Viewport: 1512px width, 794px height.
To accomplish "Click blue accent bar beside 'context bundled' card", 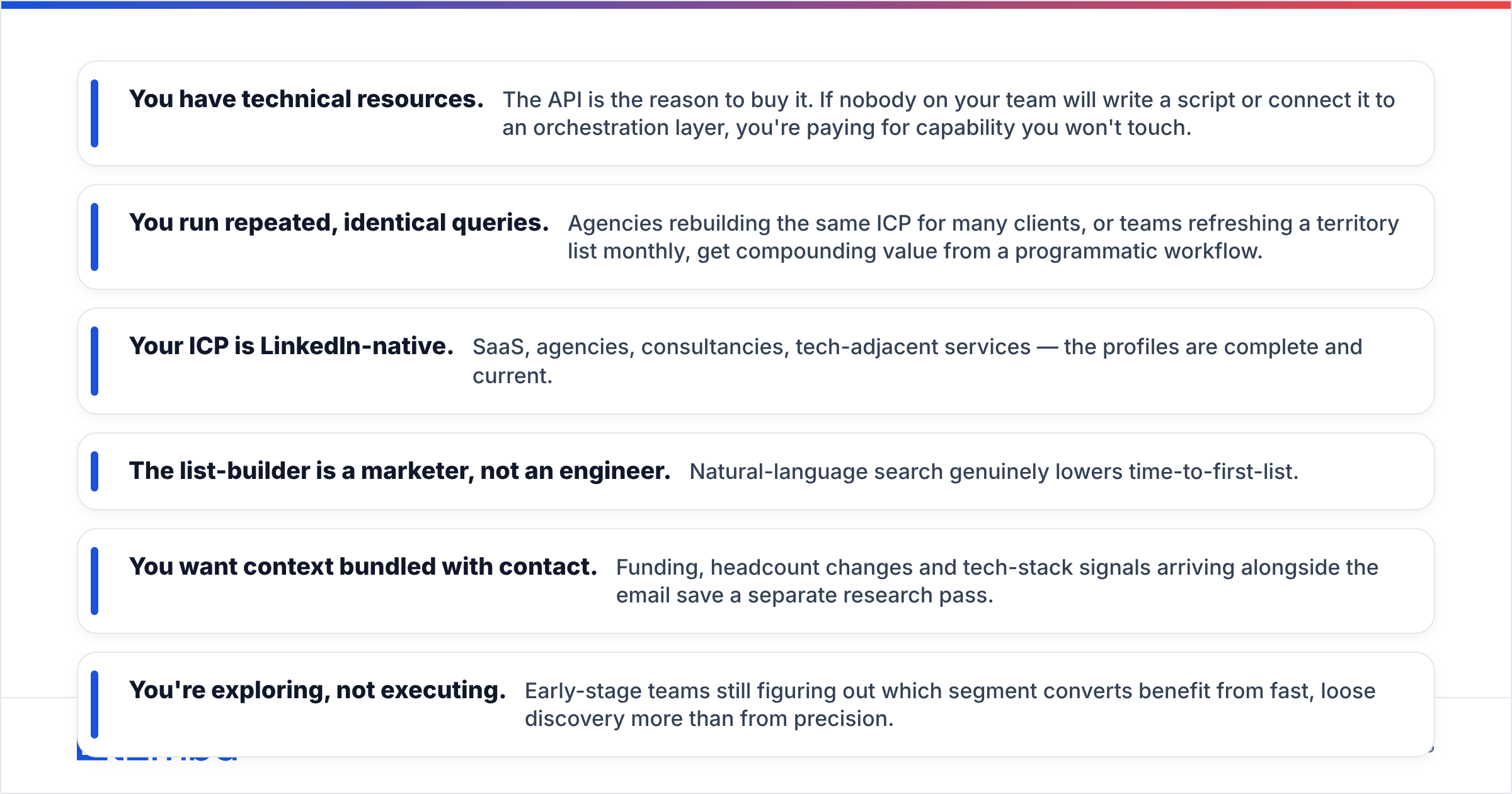I will point(94,581).
